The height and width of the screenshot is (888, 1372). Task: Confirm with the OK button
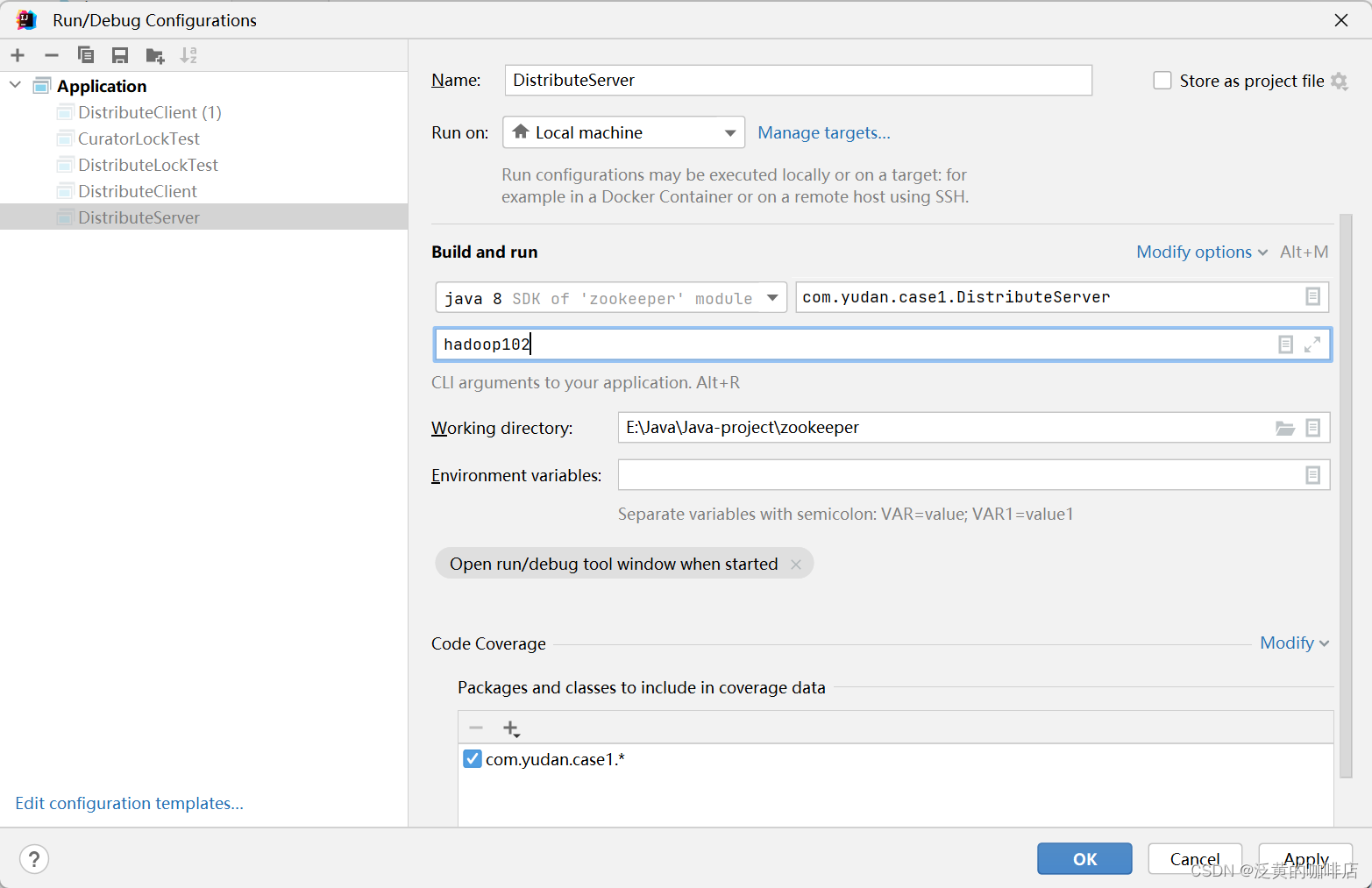pyautogui.click(x=1084, y=859)
